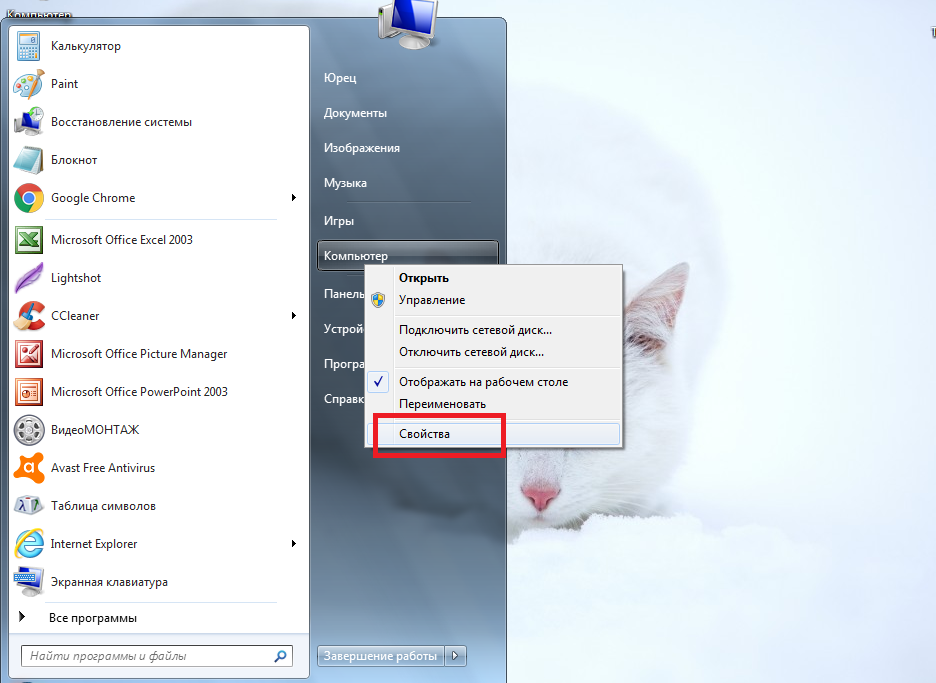Click the Lightshot label
Screen dimensions: 936x683
tap(76, 278)
